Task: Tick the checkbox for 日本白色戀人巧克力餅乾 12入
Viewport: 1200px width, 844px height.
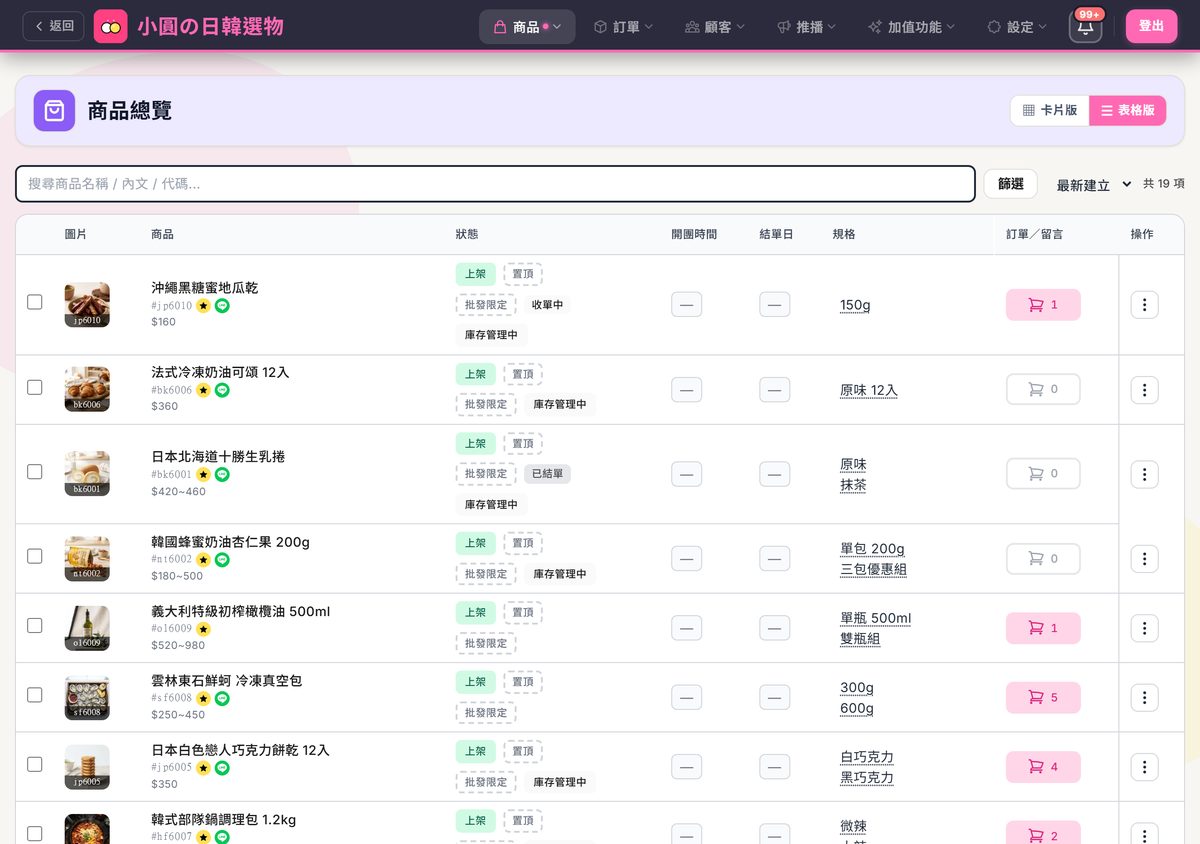Action: click(x=35, y=764)
